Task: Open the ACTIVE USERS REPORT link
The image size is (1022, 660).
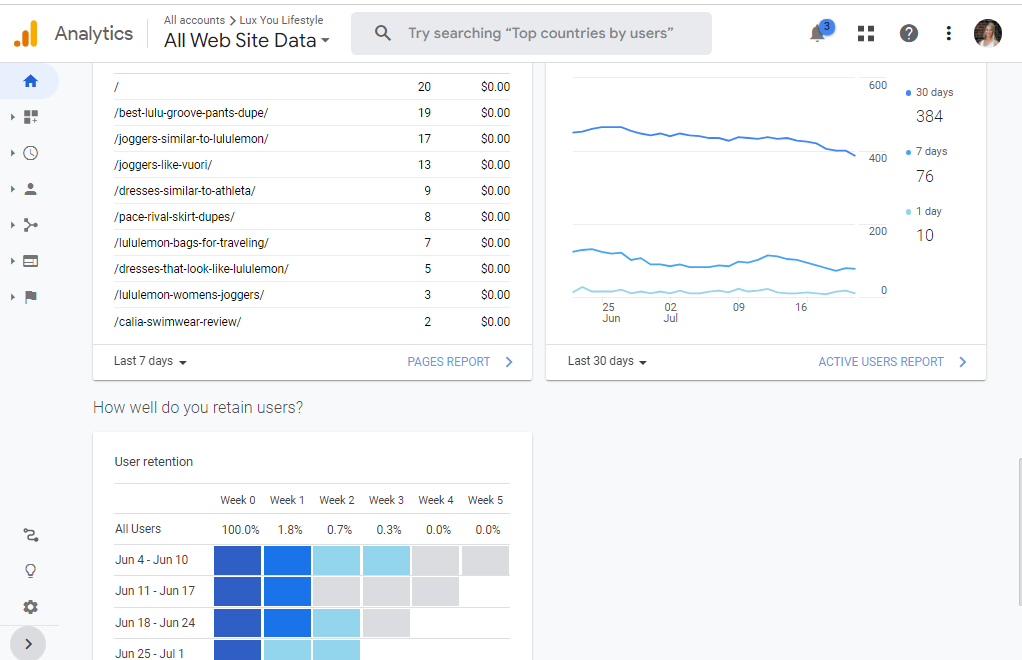Action: (x=892, y=362)
